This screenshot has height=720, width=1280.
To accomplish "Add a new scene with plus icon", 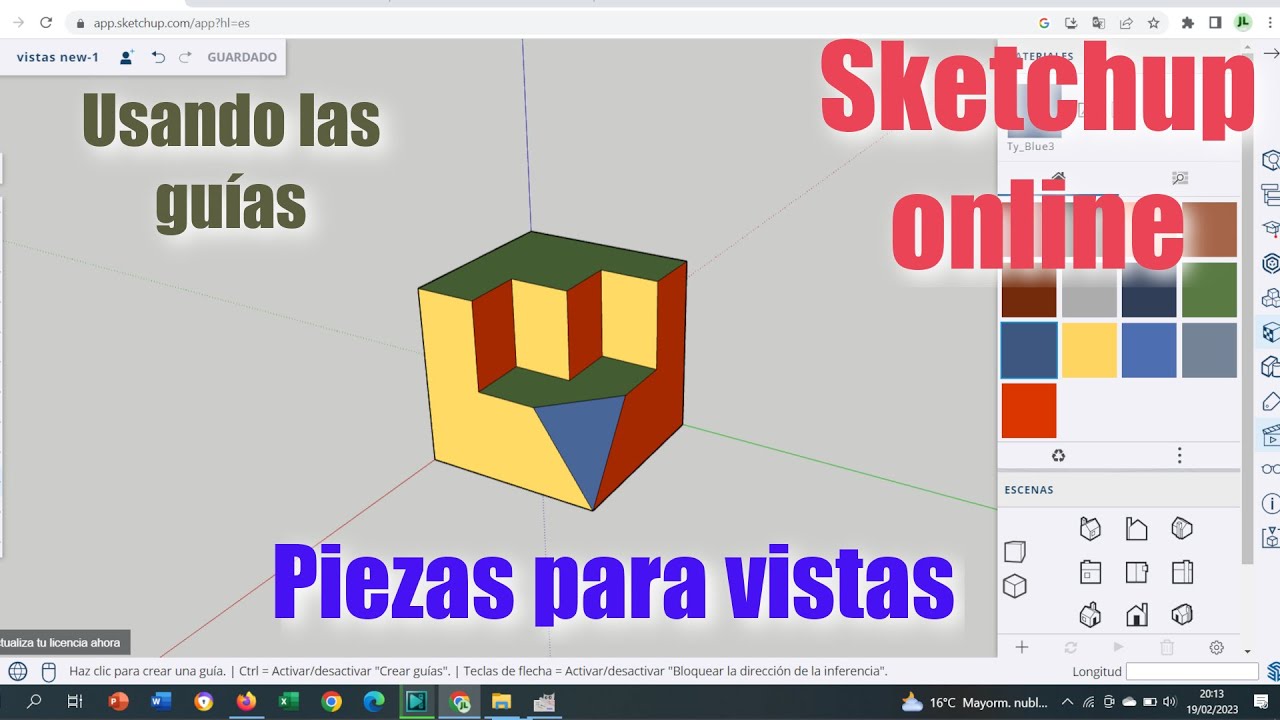I will pos(1022,647).
